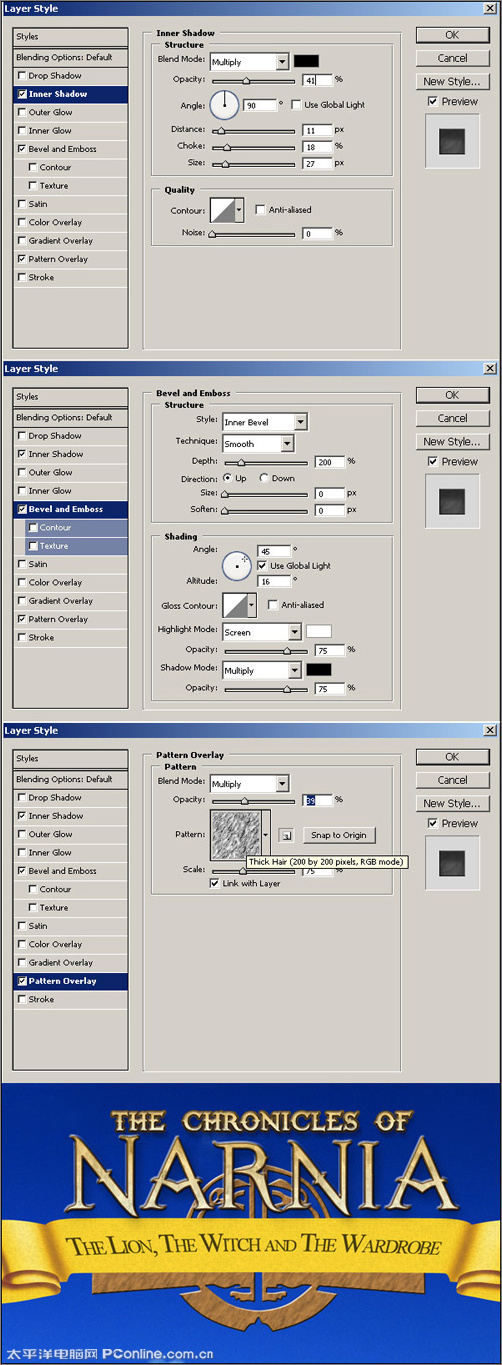Viewport: 502px width, 1365px height.
Task: Enable Drop Shadow checkbox in the Inner Shadow dialog
Action: point(22,76)
